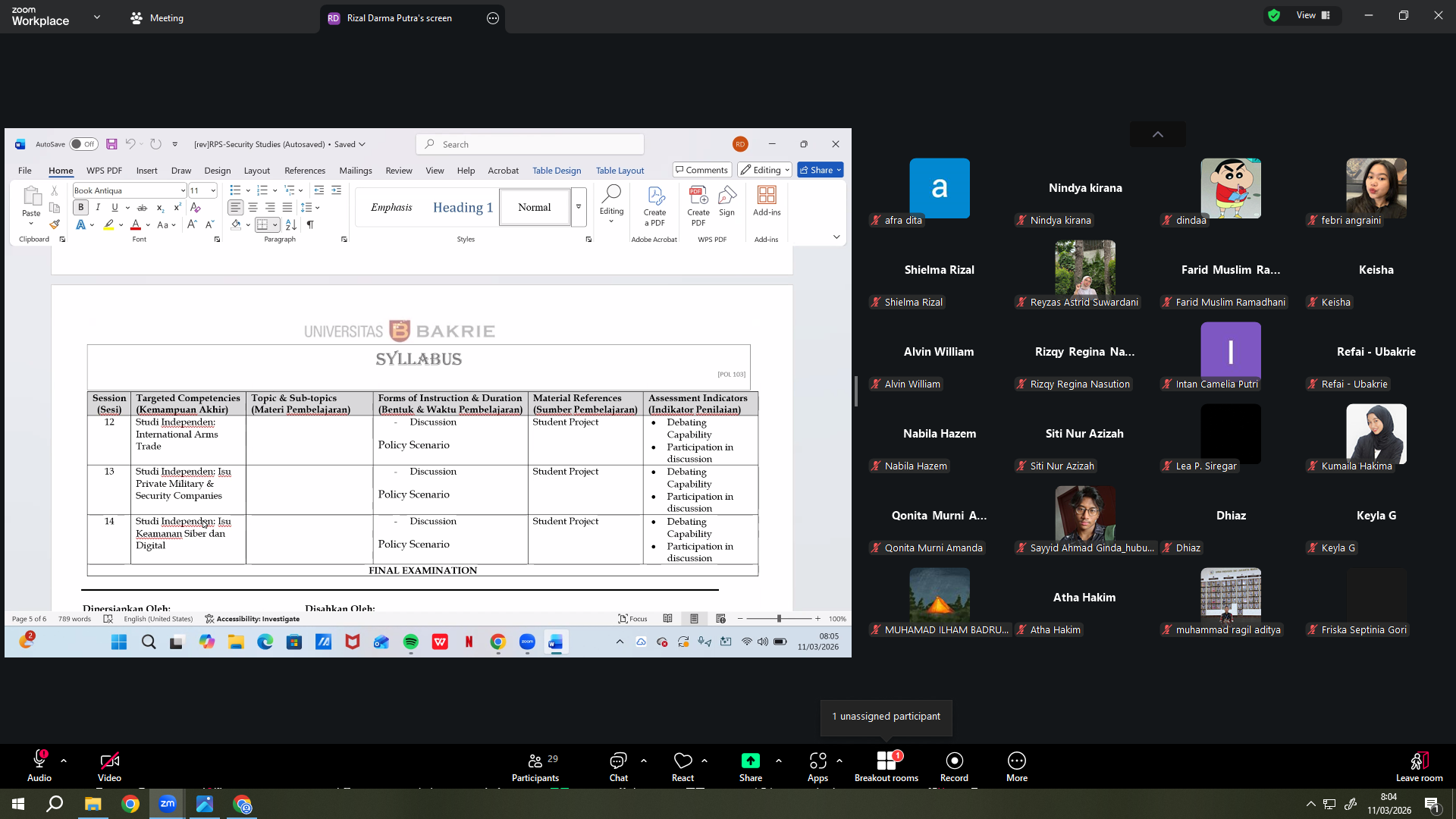Viewport: 1456px width, 819px height.
Task: Click the decrease indent icon
Action: tap(319, 190)
